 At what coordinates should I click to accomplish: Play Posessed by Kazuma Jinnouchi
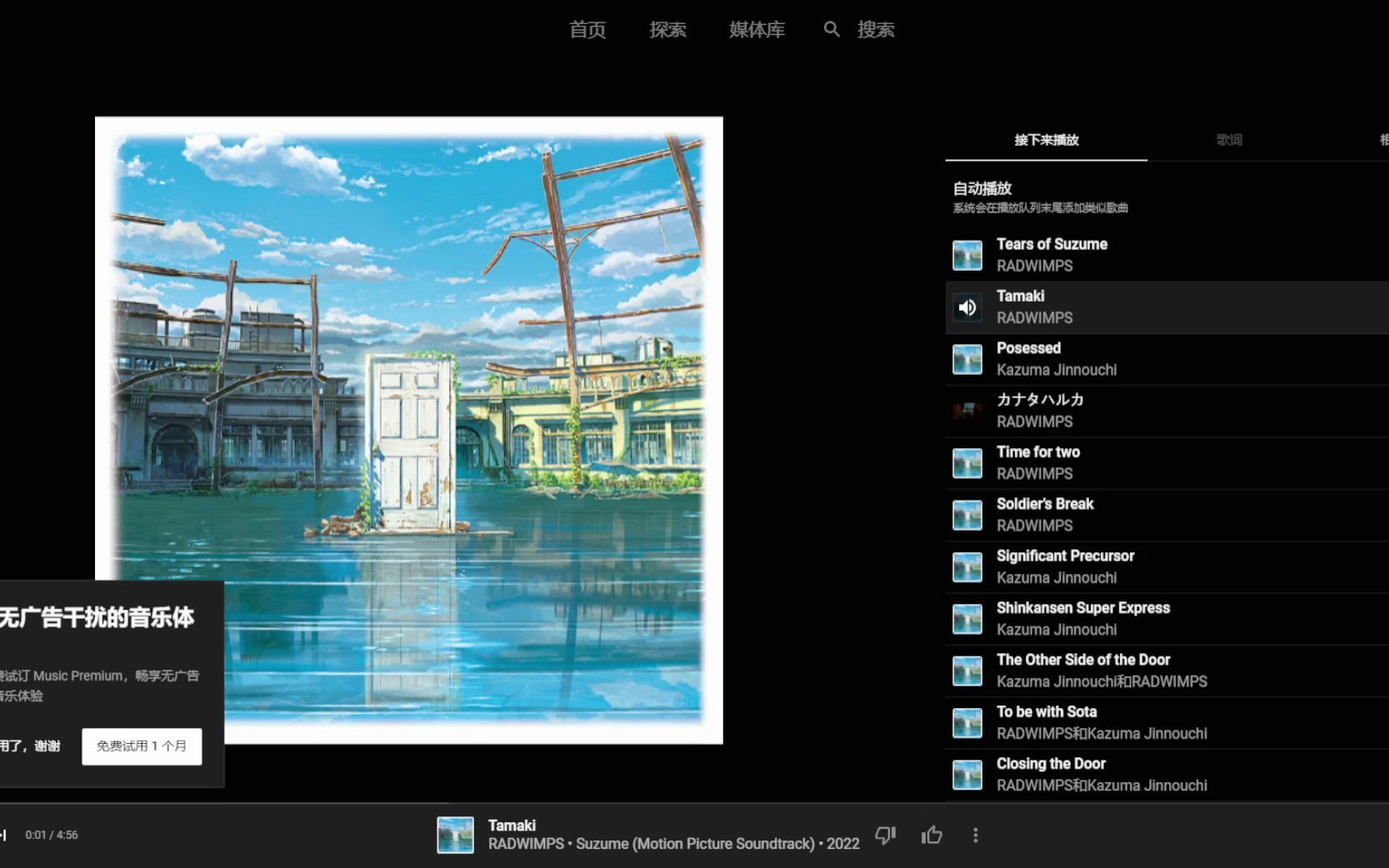1167,359
